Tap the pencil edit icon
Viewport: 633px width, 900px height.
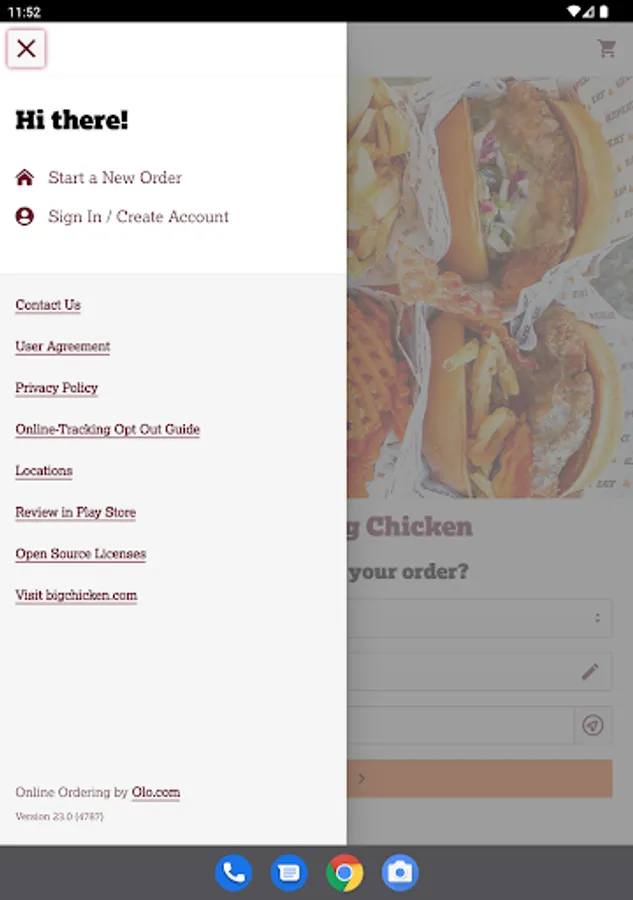(x=590, y=671)
